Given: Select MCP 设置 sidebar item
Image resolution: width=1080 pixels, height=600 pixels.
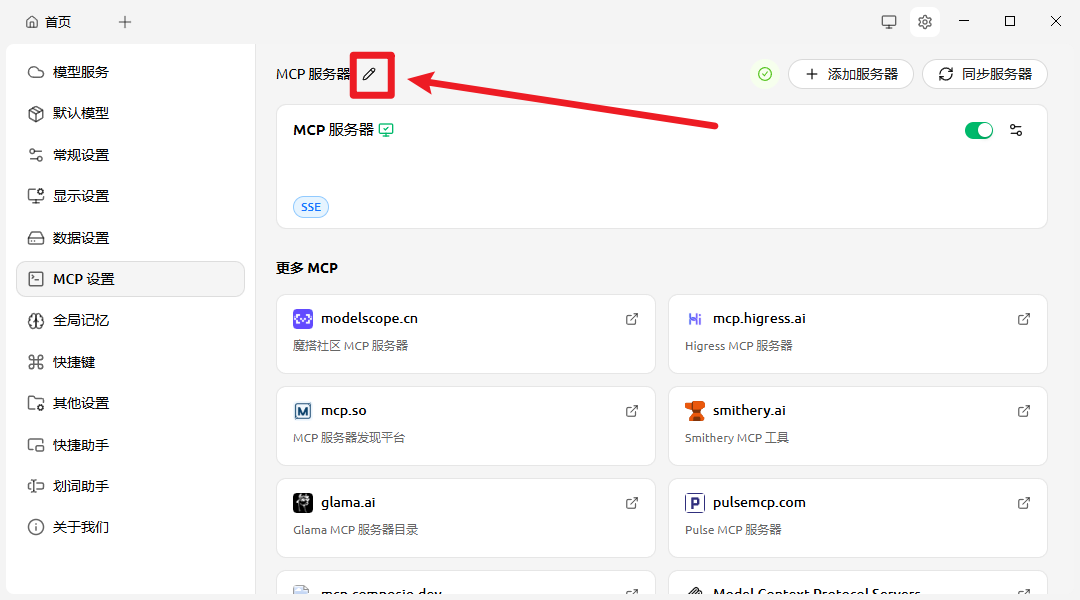Looking at the screenshot, I should coord(131,279).
